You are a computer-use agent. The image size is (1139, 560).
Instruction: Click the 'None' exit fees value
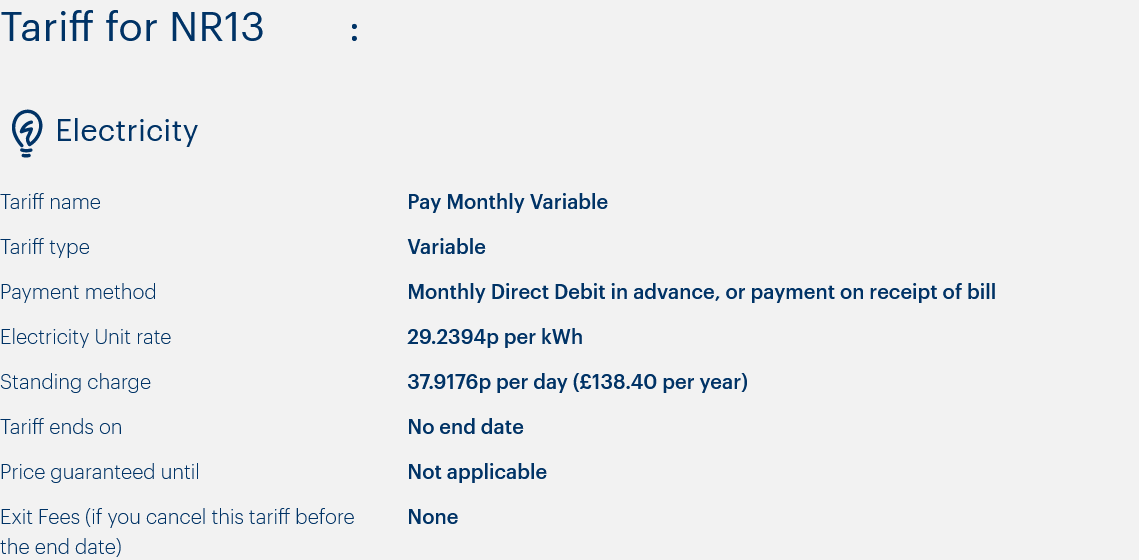pyautogui.click(x=432, y=517)
